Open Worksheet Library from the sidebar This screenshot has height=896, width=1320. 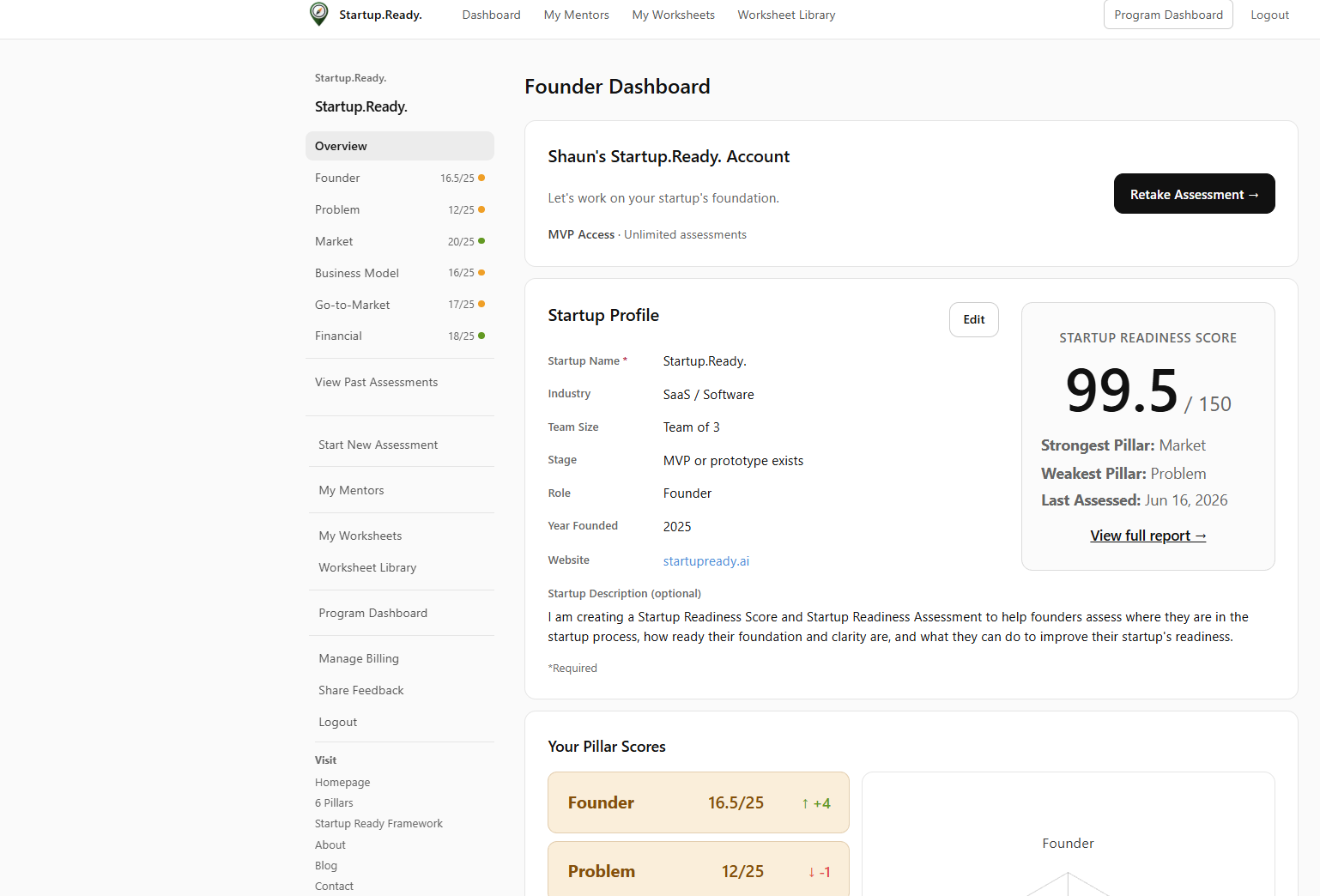(x=367, y=567)
